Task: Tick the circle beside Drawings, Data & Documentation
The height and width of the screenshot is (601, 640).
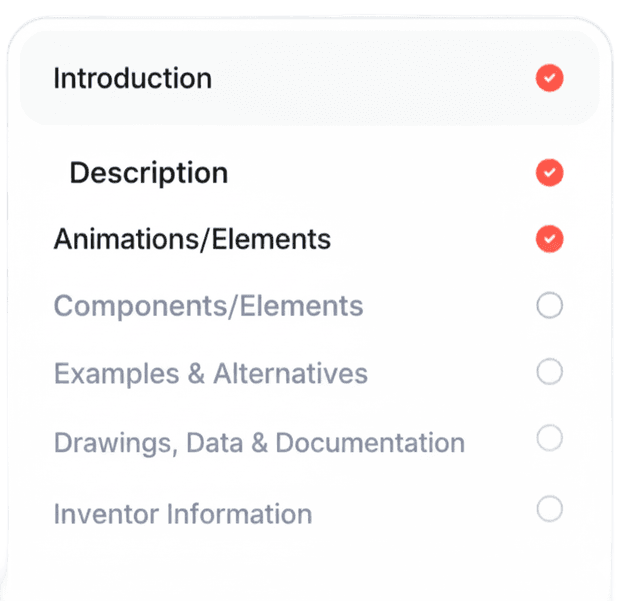Action: pos(549,439)
